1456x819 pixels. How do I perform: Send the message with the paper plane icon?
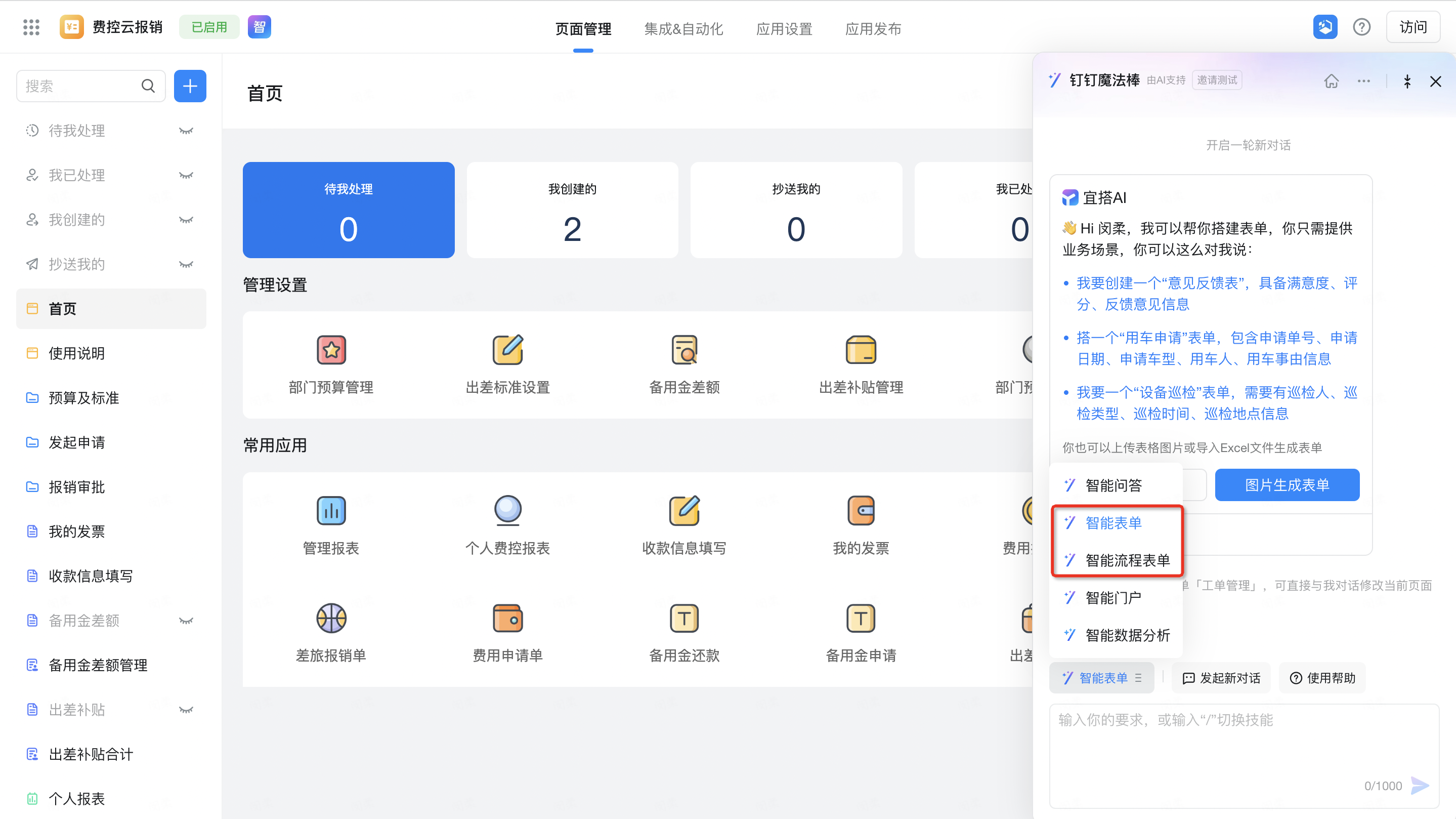coord(1420,786)
